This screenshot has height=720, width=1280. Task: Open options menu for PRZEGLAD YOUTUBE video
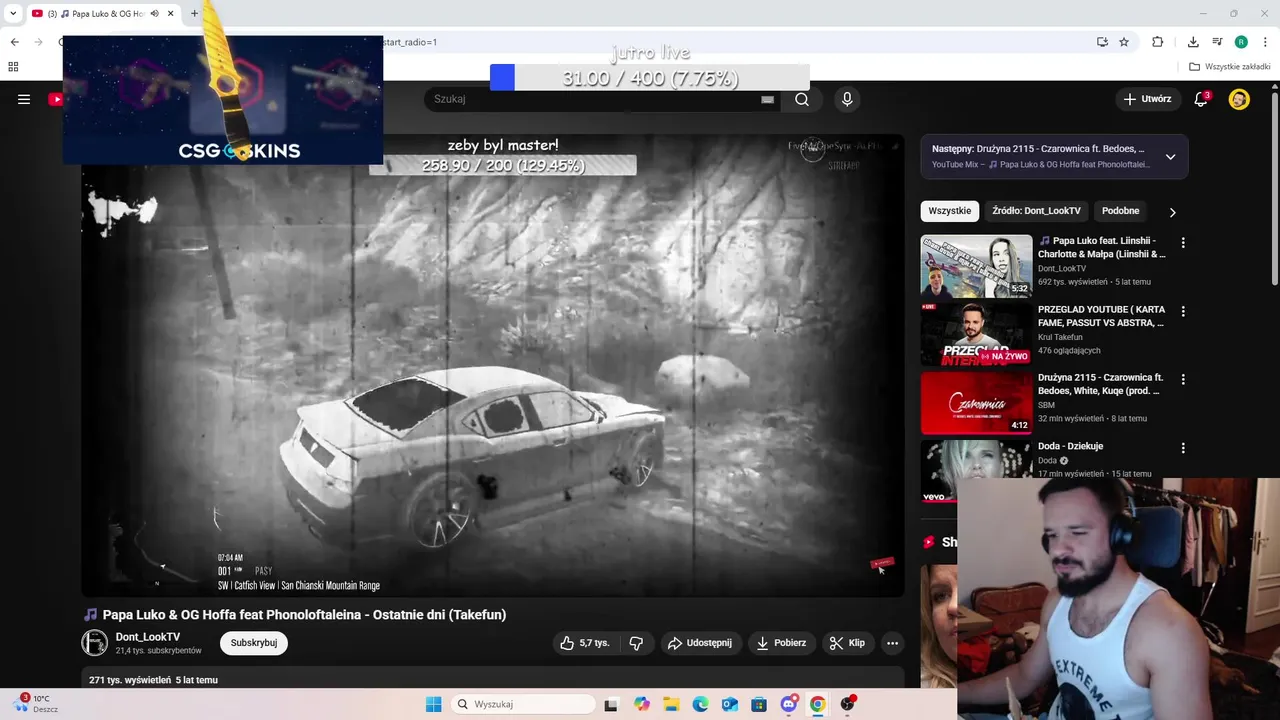point(1183,312)
